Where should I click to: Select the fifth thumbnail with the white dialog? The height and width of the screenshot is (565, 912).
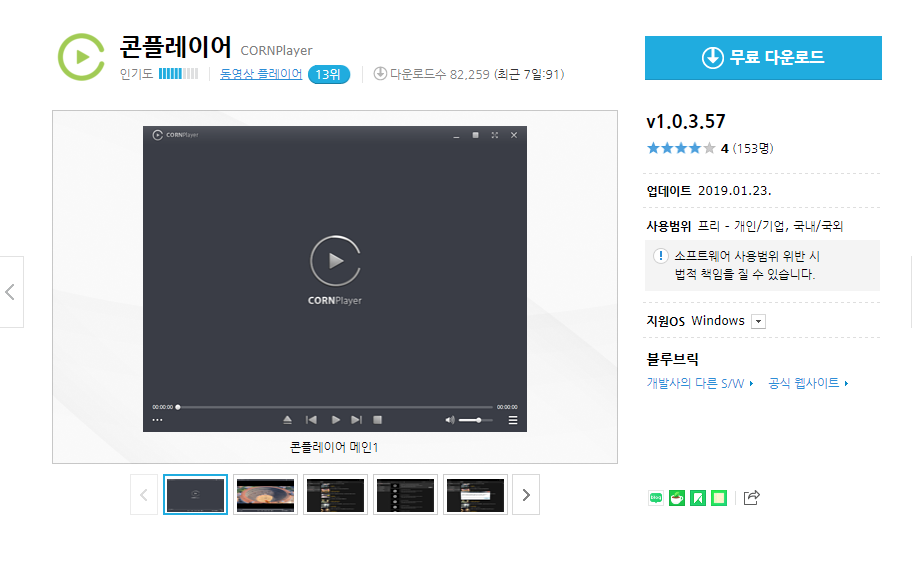(475, 495)
